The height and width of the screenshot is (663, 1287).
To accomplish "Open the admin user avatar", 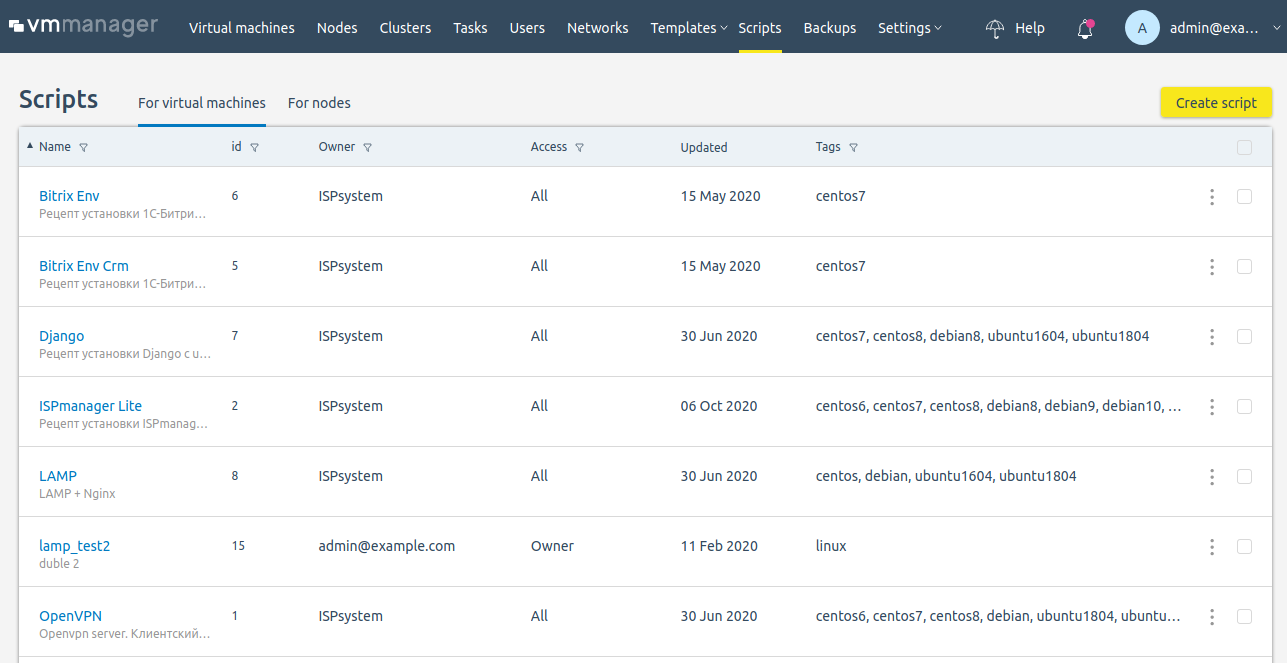I will click(x=1142, y=28).
